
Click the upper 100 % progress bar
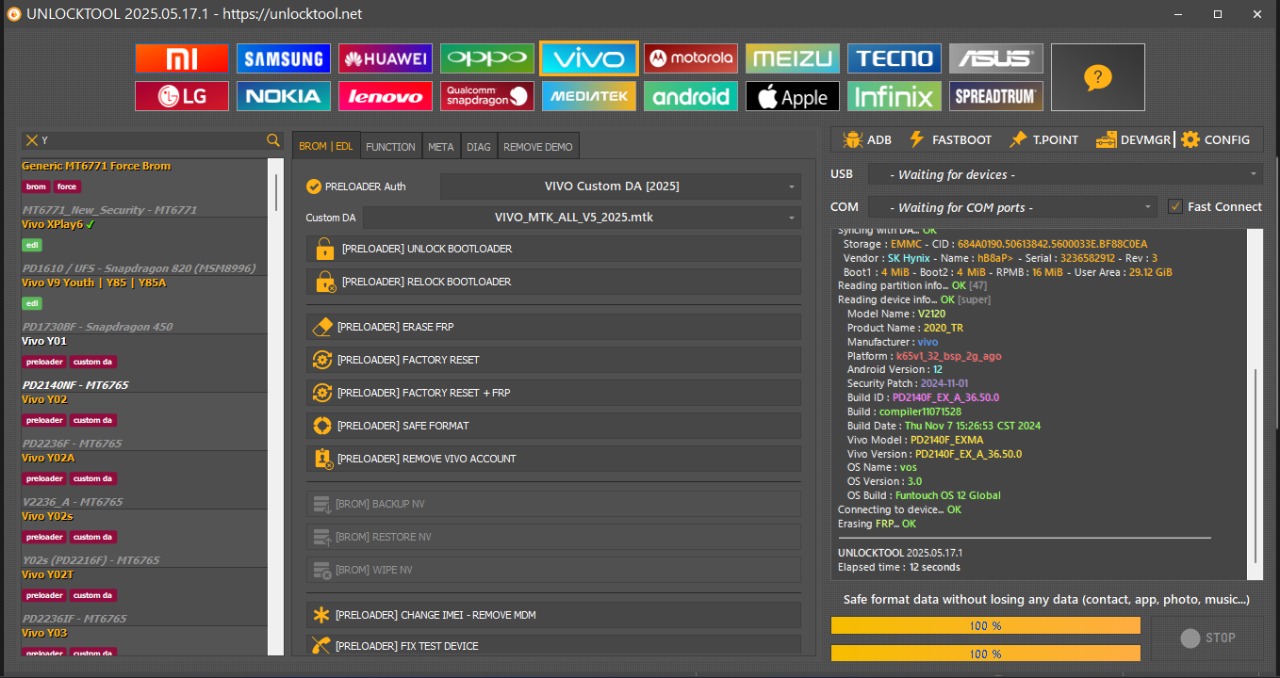(x=985, y=626)
